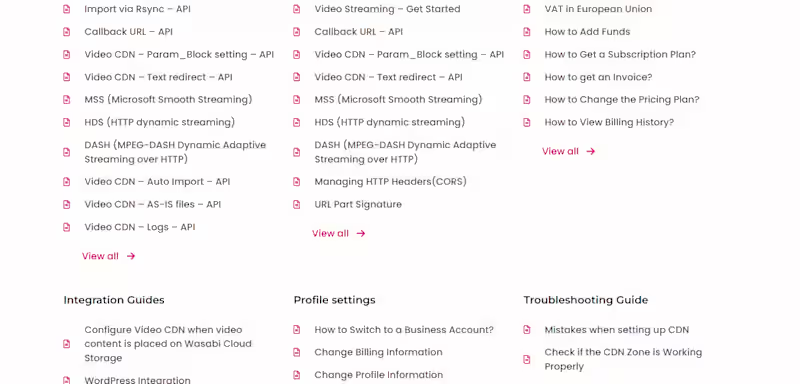Viewport: 800px width, 384px height.
Task: Open the 'Import via Rsync – API' article
Action: 137,9
